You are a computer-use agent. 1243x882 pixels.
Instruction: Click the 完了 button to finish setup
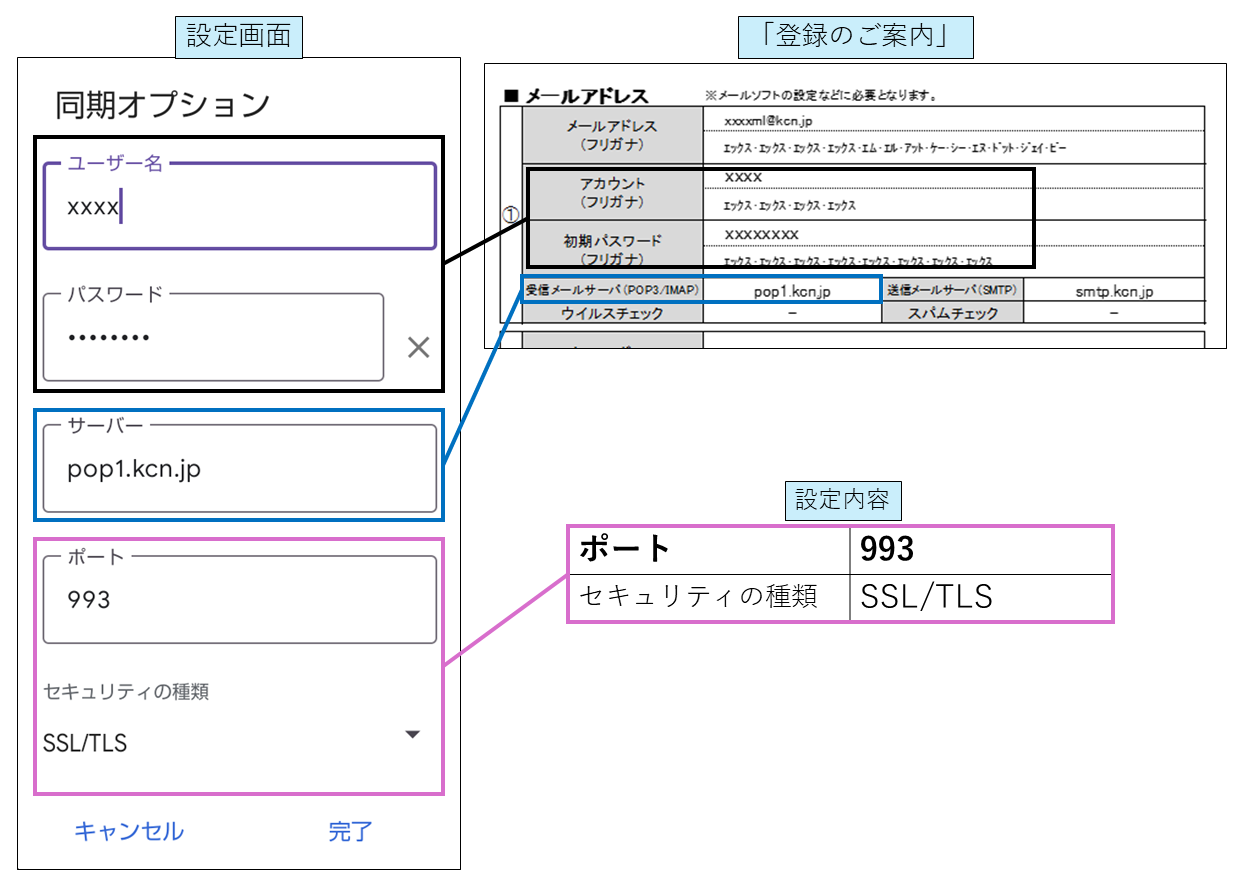click(349, 831)
